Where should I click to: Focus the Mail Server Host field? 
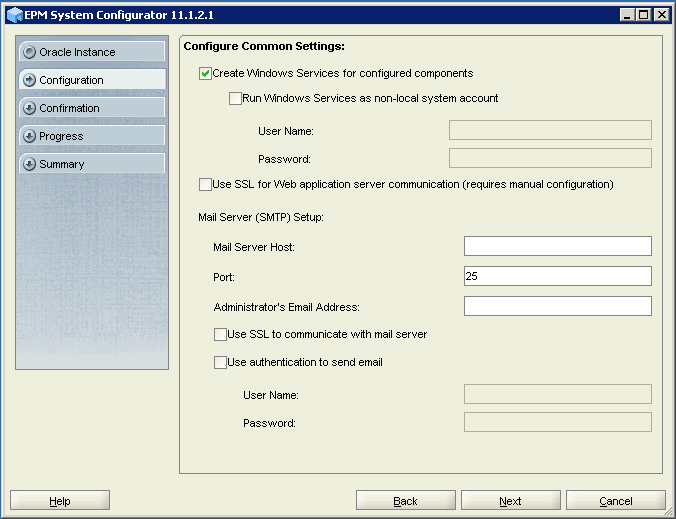(557, 246)
